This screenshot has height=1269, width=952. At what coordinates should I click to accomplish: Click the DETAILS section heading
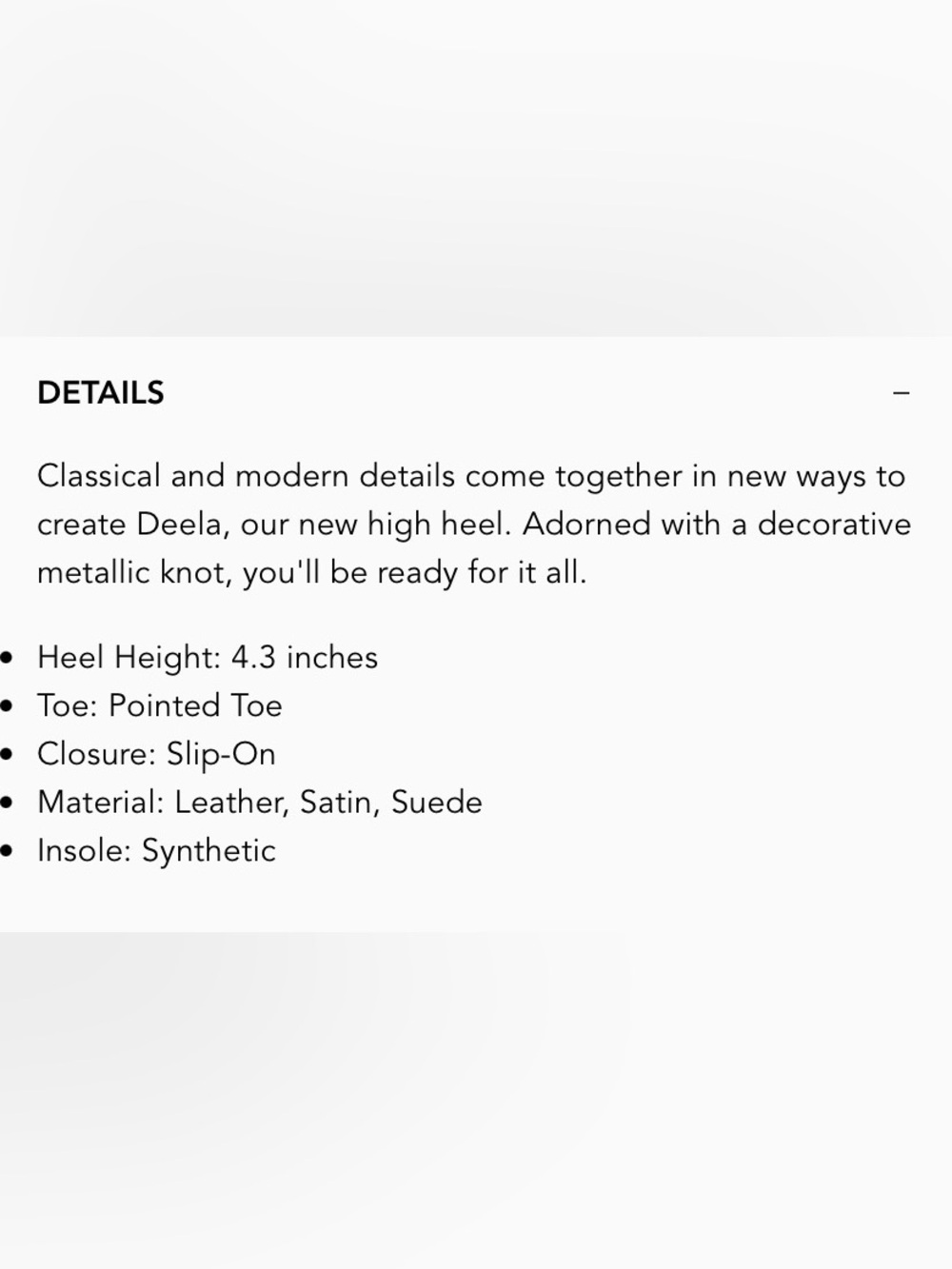101,393
